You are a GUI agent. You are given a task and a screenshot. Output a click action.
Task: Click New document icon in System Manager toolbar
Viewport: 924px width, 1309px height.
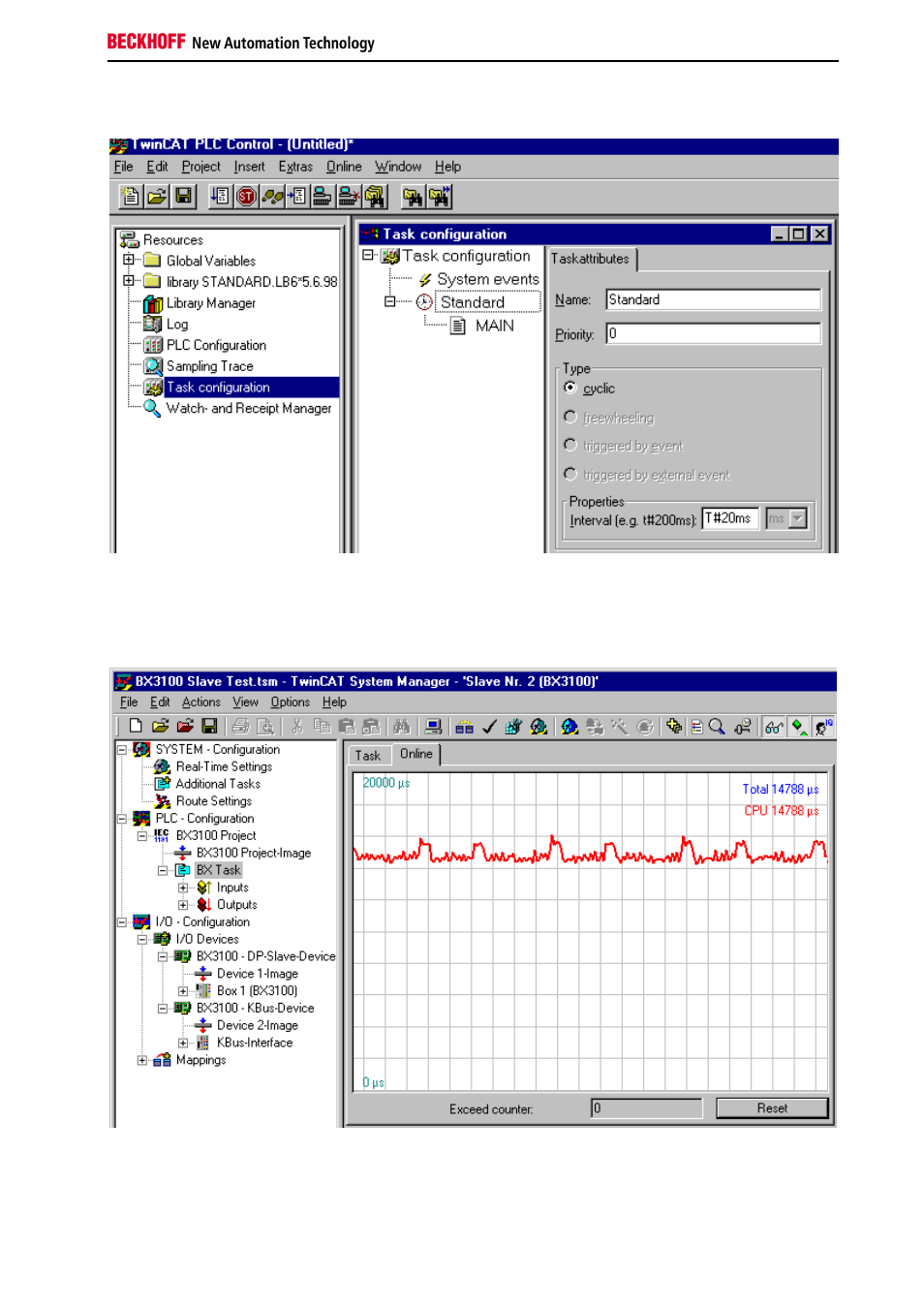click(x=135, y=726)
